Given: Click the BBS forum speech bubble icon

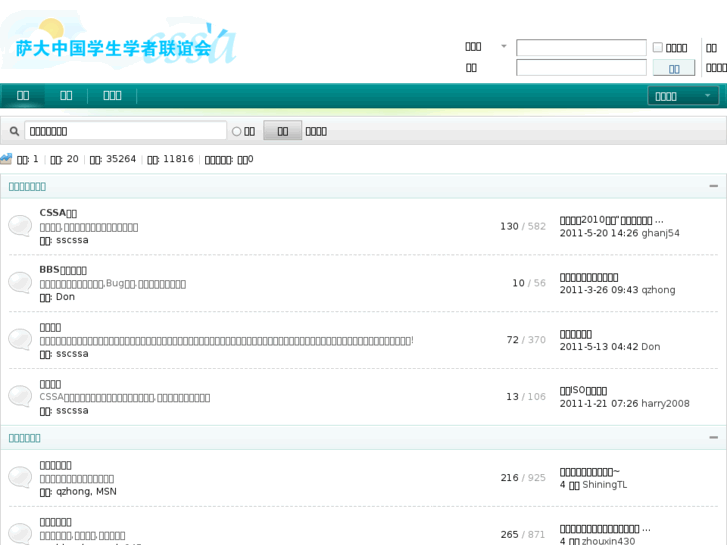Looking at the screenshot, I should coord(20,282).
